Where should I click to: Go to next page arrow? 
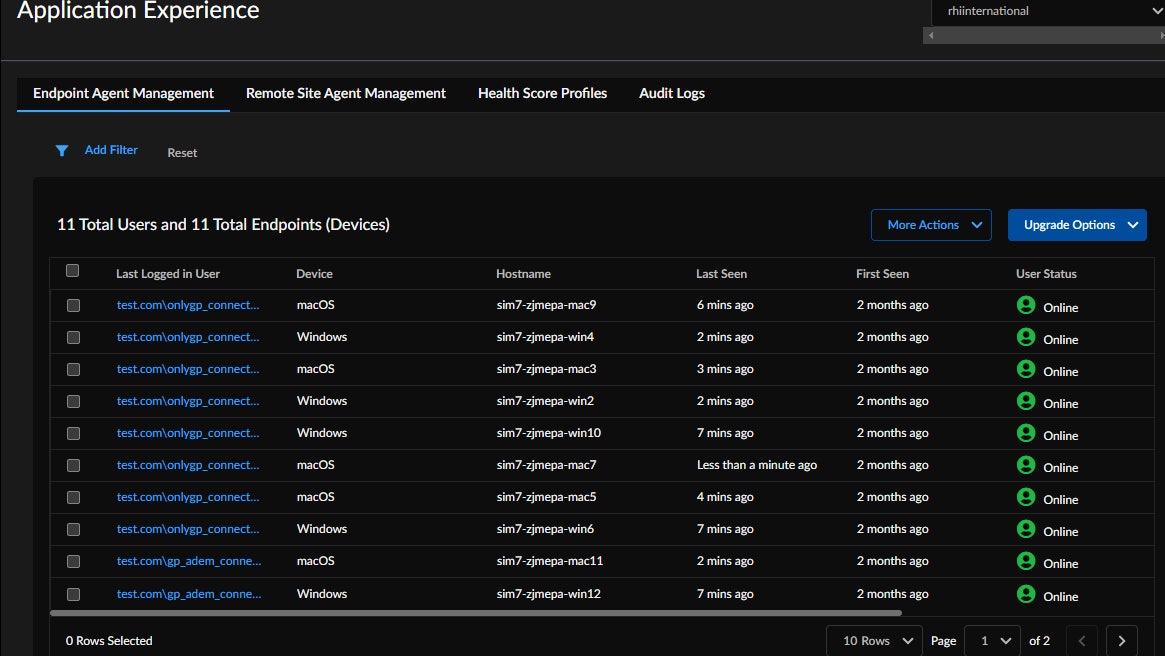click(x=1121, y=641)
